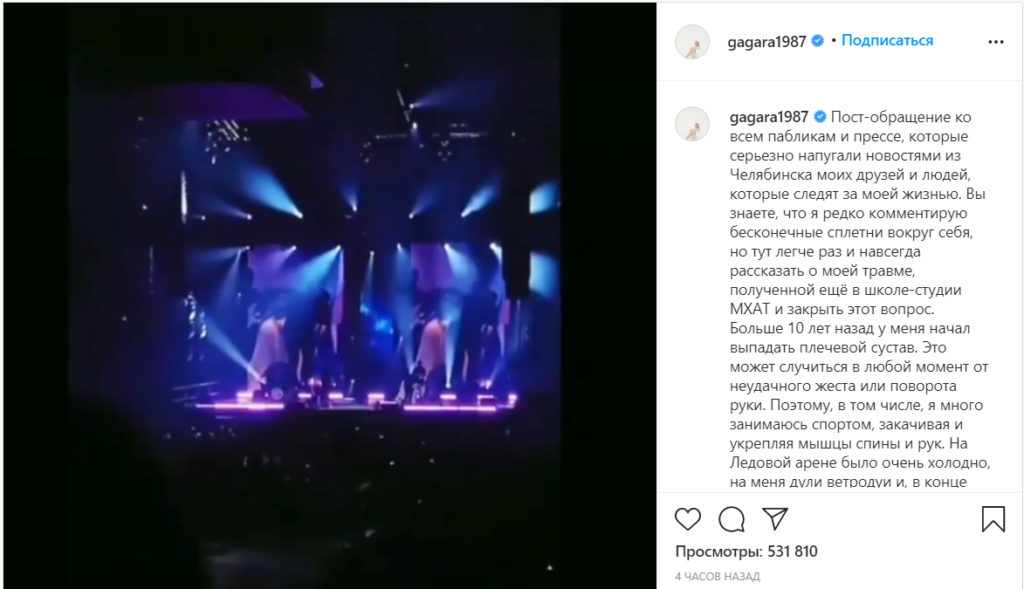The image size is (1024, 589).
Task: Click the caption word МХАТ
Action: [750, 309]
